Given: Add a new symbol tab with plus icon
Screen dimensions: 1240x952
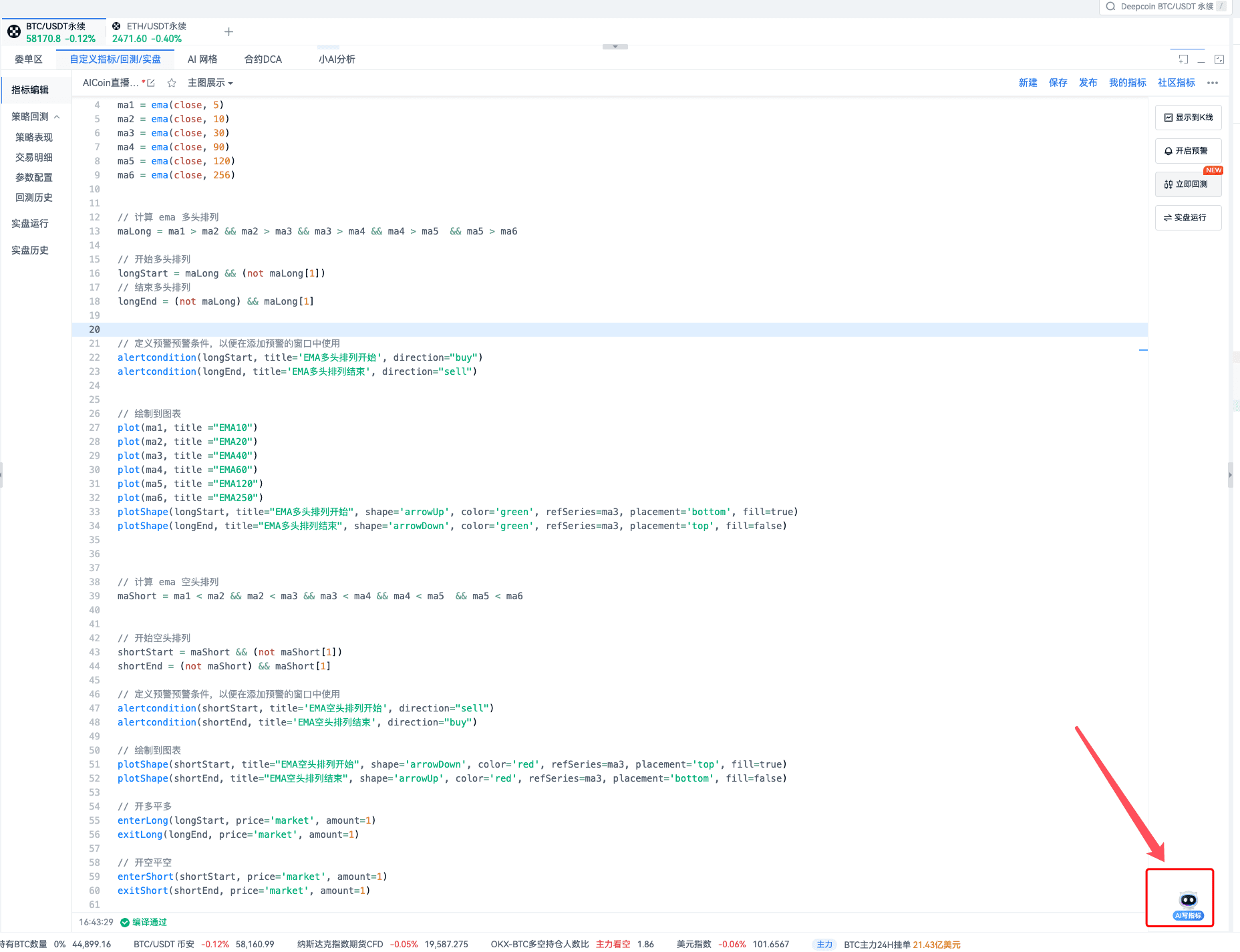Looking at the screenshot, I should (228, 32).
